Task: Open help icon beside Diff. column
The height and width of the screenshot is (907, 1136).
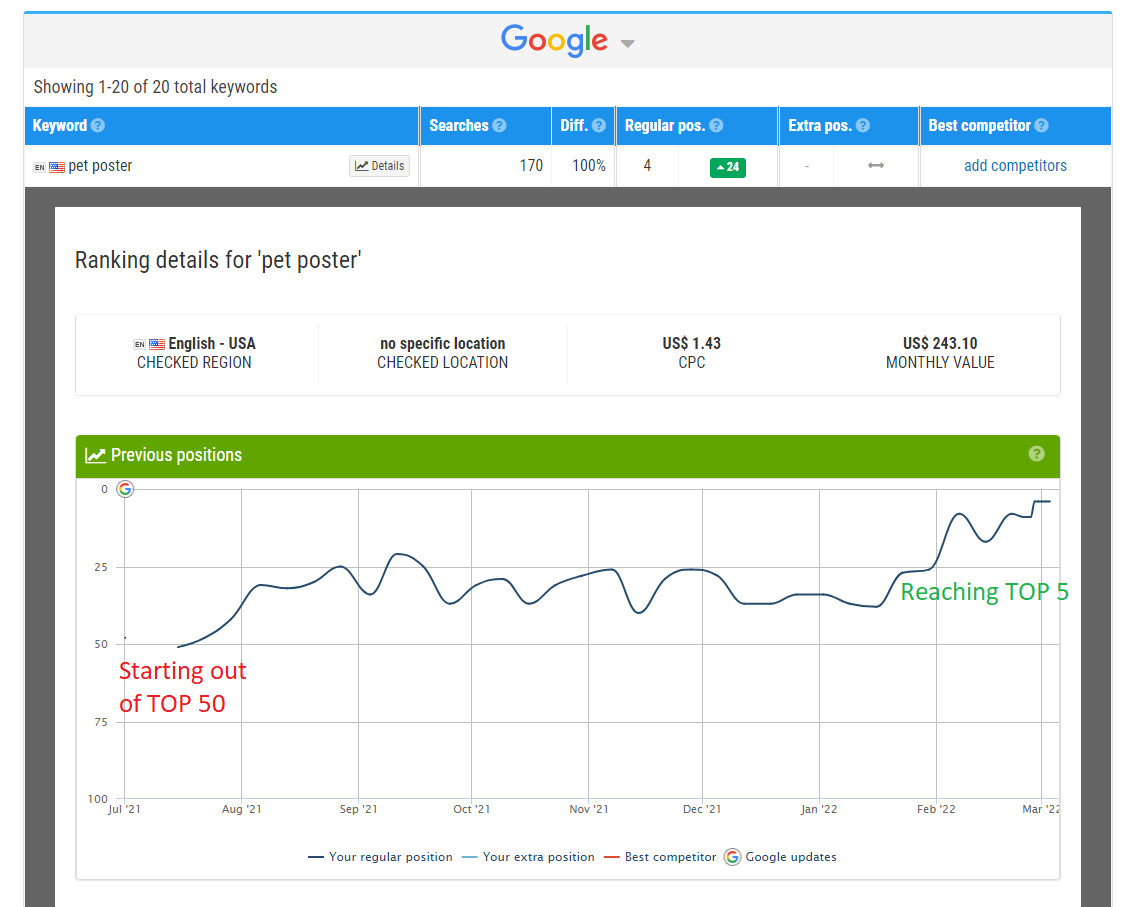Action: pyautogui.click(x=598, y=125)
